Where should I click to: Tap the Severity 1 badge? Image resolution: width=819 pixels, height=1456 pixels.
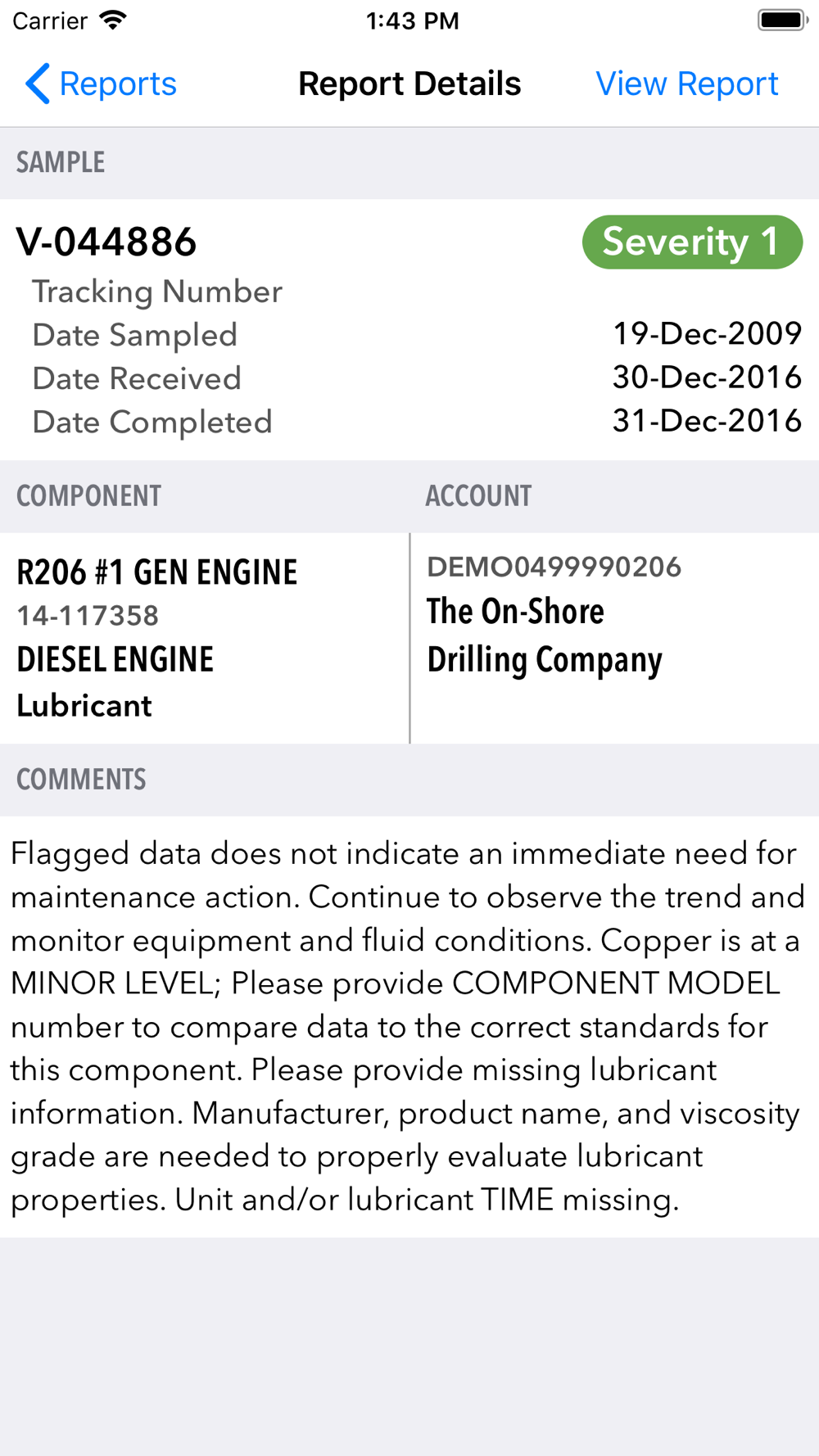pyautogui.click(x=691, y=242)
